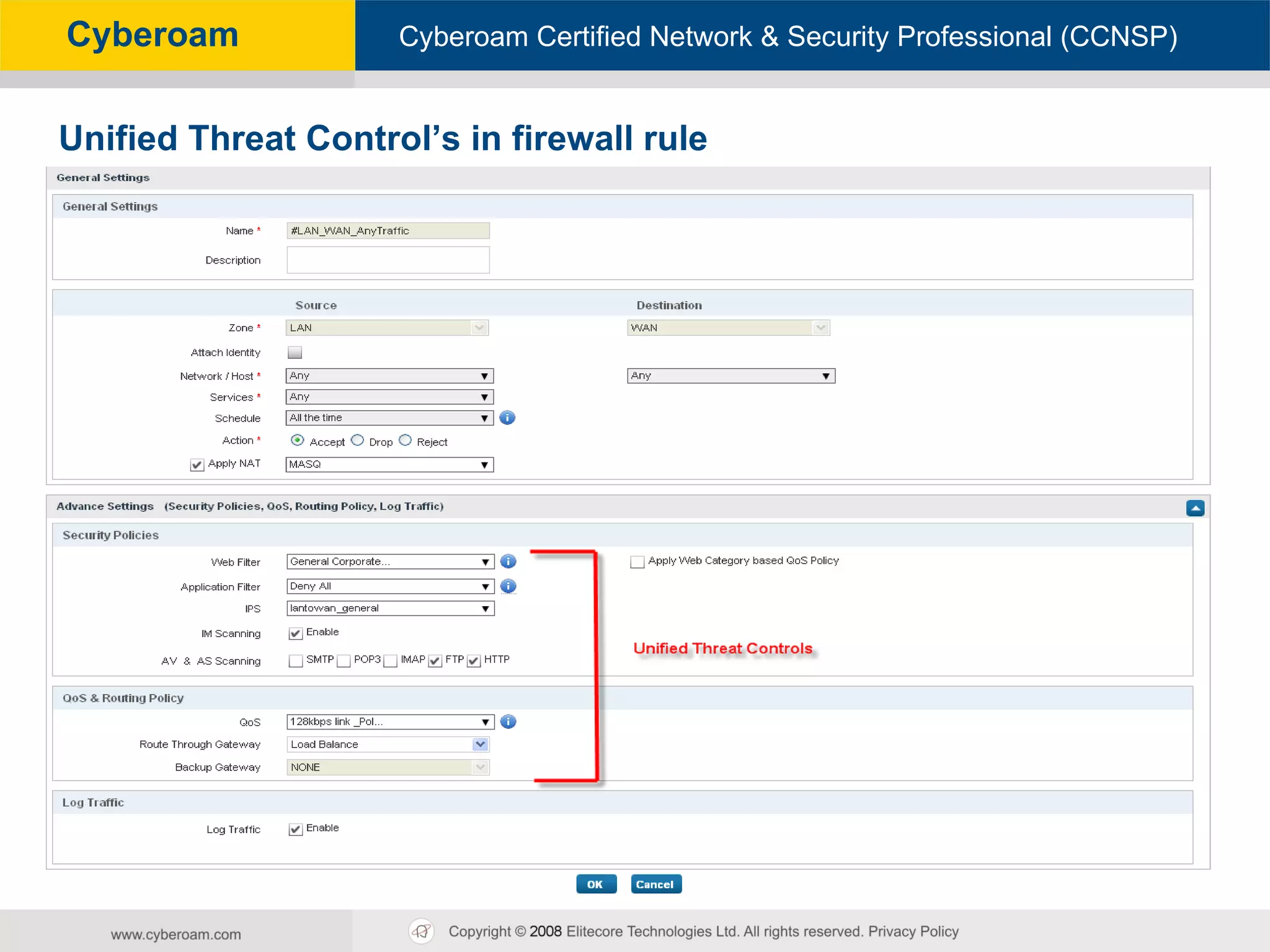Viewport: 1270px width, 952px height.
Task: Open the Privacy Policy link
Action: [913, 932]
